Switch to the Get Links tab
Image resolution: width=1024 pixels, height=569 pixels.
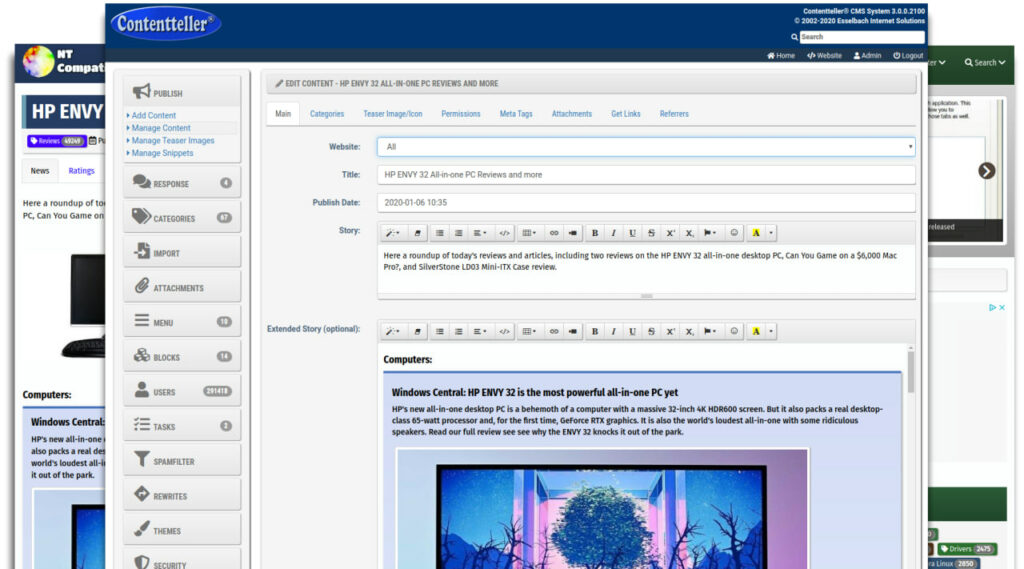(x=626, y=114)
